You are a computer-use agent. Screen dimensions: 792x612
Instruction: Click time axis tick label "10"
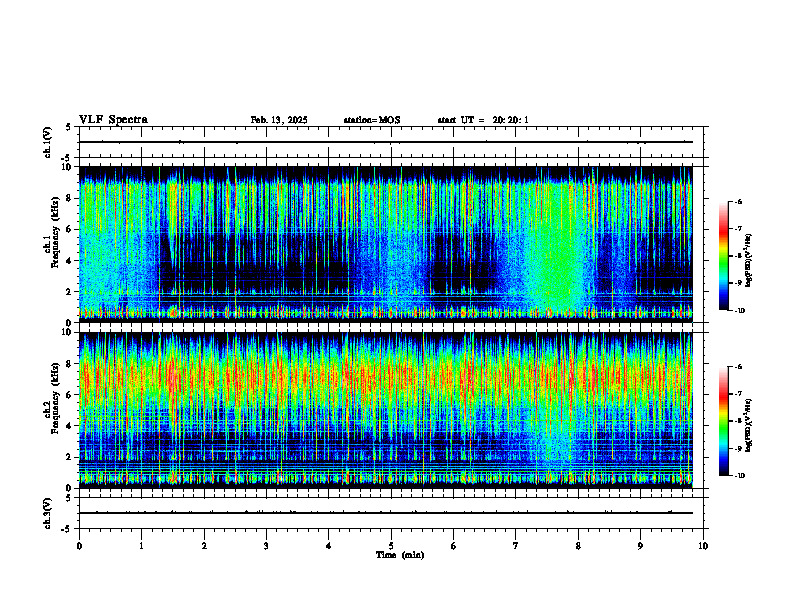[703, 546]
